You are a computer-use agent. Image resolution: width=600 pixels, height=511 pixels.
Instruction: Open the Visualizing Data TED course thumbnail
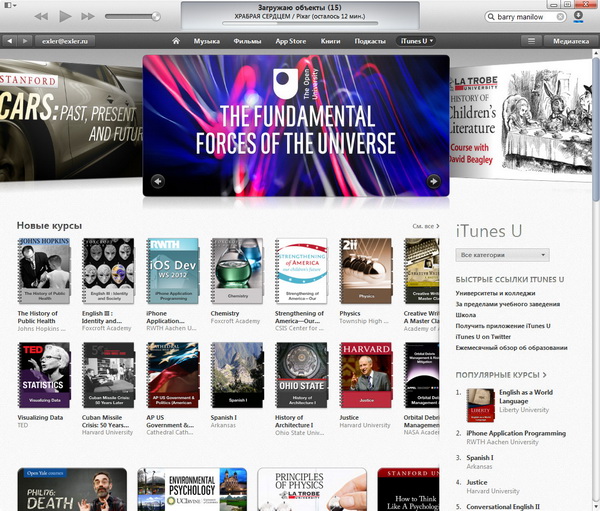[44, 370]
